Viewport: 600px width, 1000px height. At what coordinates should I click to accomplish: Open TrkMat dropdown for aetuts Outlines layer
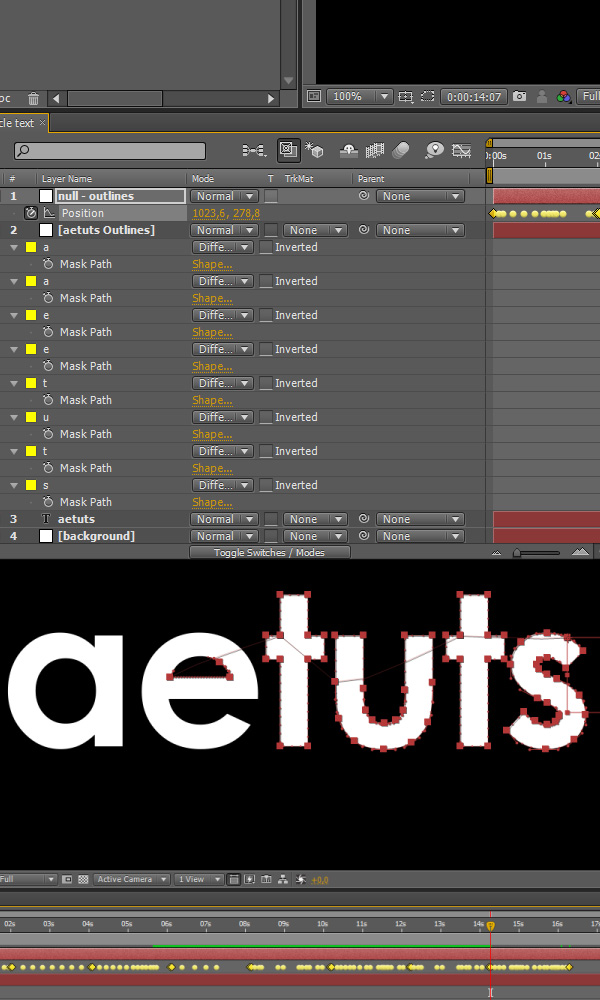pos(315,230)
